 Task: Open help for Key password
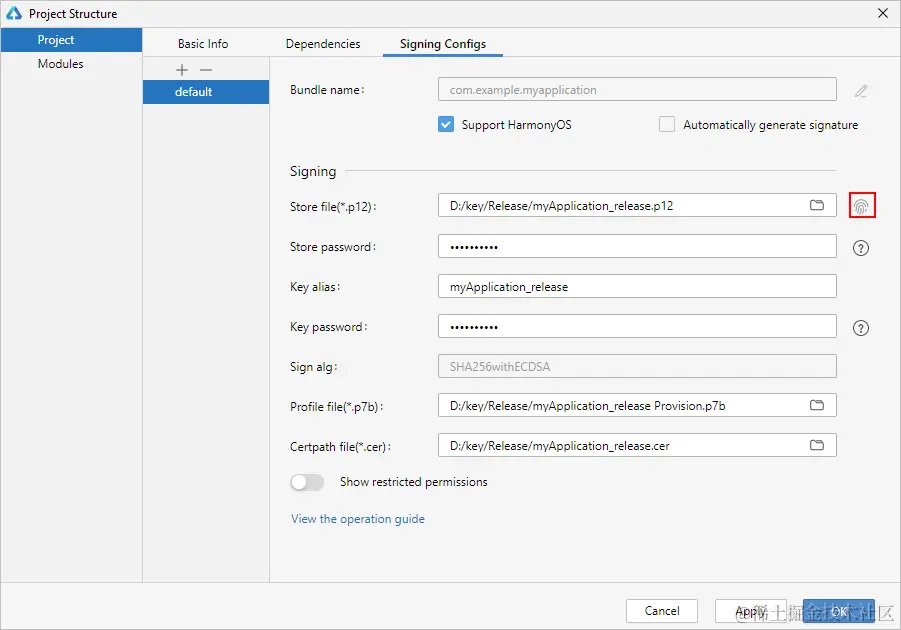[x=861, y=328]
